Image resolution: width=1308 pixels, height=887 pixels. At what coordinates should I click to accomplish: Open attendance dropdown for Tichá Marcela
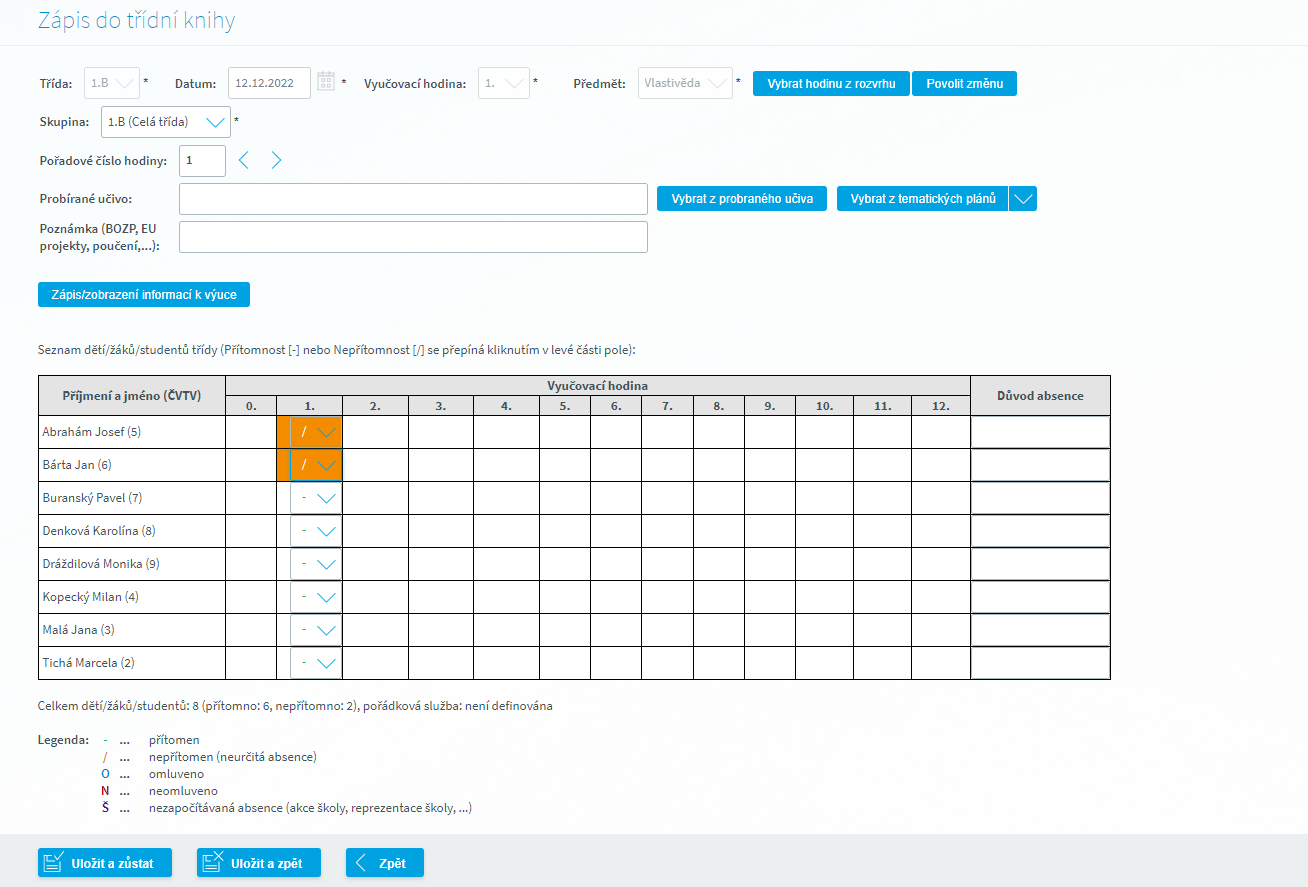(326, 663)
